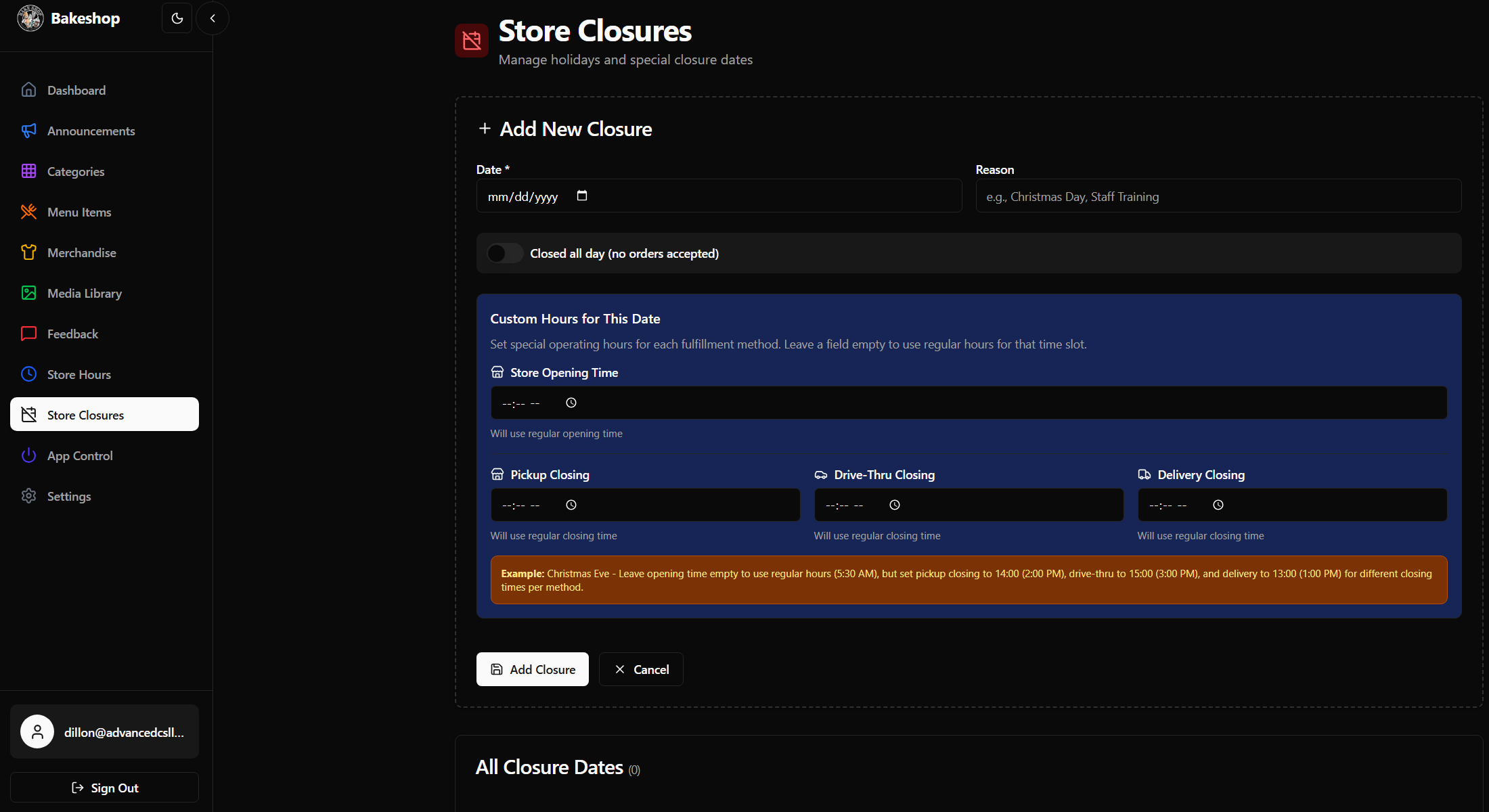Viewport: 1489px width, 812px height.
Task: Open the Feedback page
Action: point(104,334)
